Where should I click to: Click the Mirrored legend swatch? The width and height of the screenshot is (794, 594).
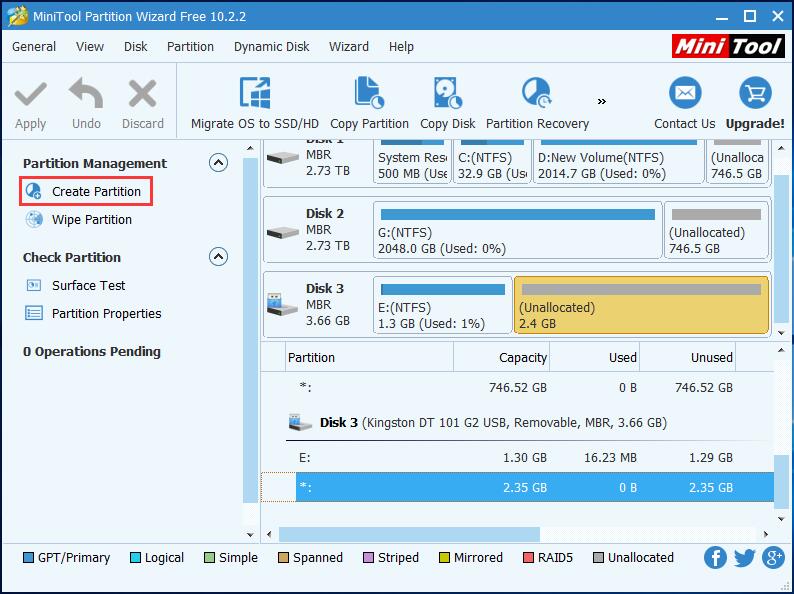(444, 558)
